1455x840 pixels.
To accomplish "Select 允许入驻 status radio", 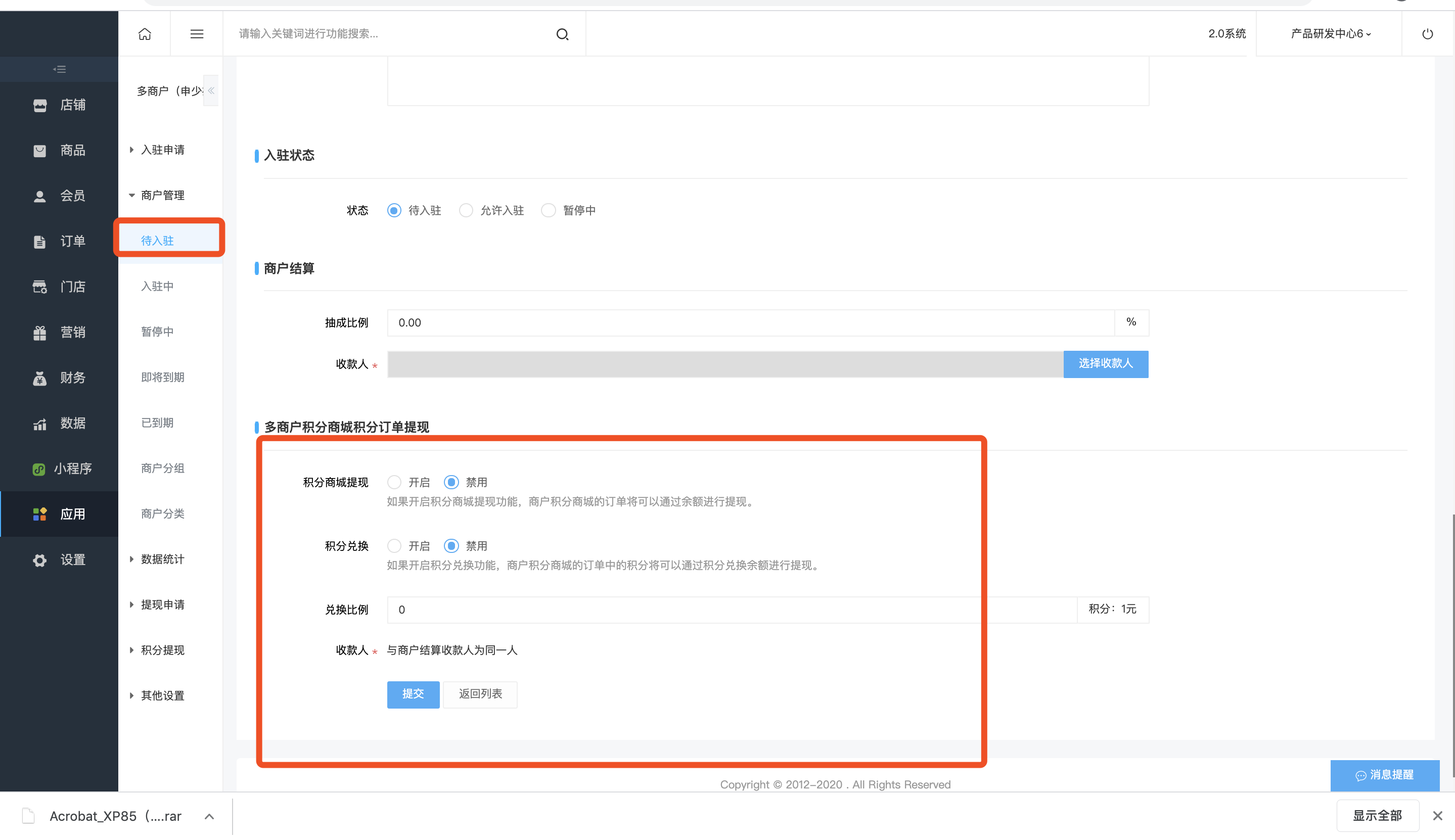I will pyautogui.click(x=466, y=211).
